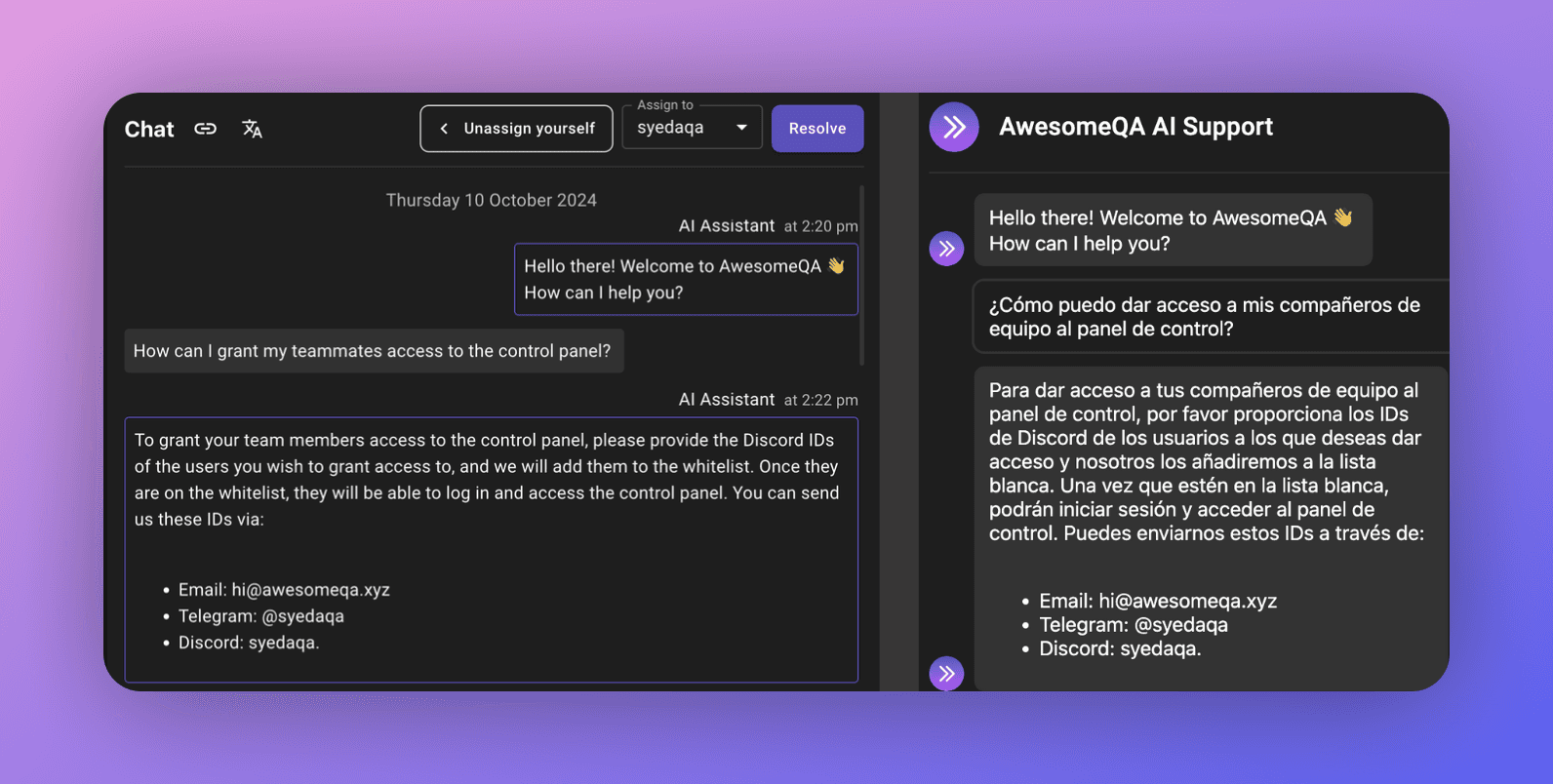Click the Thursday 10 October 2024 date label
Image resolution: width=1553 pixels, height=784 pixels.
pyautogui.click(x=491, y=200)
